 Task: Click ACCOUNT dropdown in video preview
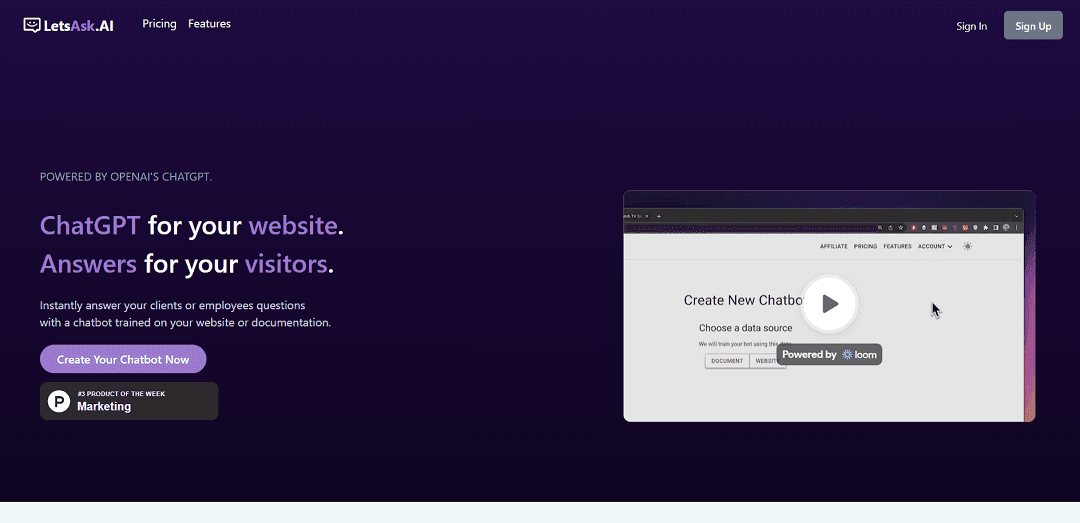[935, 246]
